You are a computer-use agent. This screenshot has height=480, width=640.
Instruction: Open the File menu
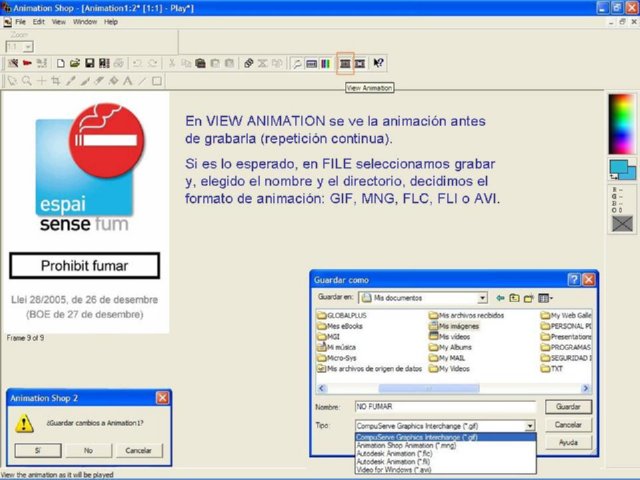20,22
